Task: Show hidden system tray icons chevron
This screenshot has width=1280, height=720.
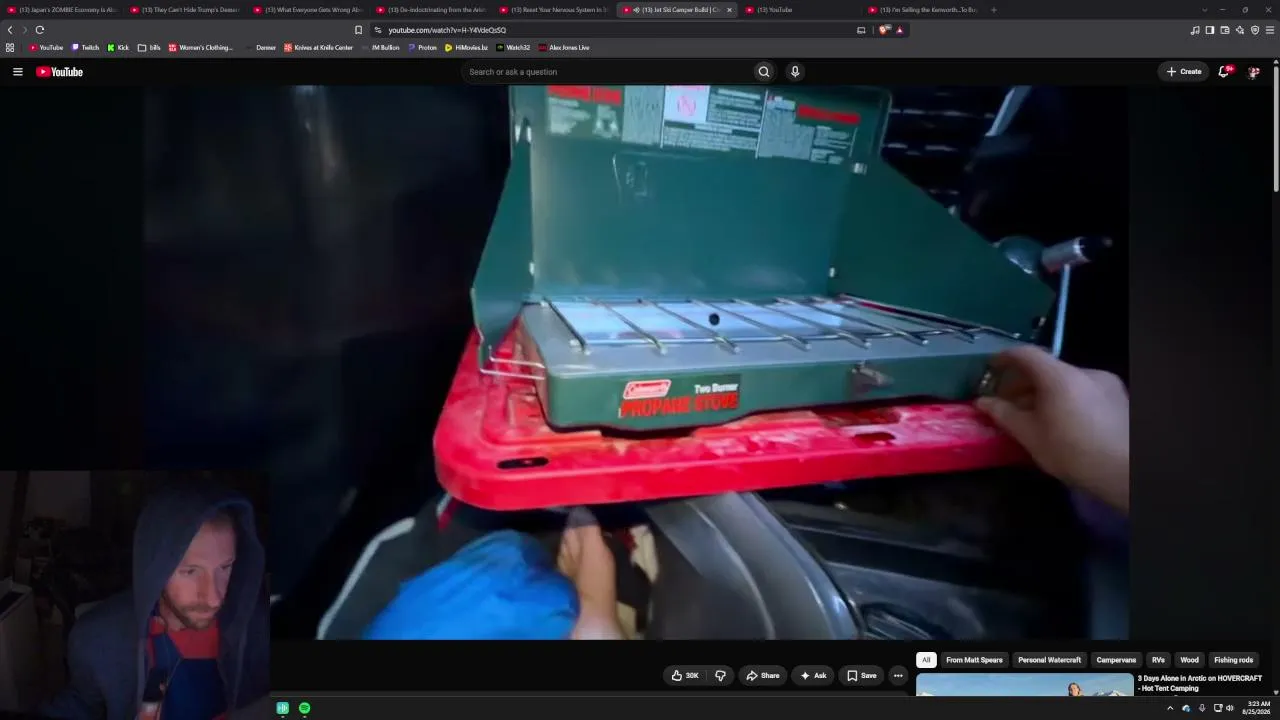Action: click(x=1170, y=708)
